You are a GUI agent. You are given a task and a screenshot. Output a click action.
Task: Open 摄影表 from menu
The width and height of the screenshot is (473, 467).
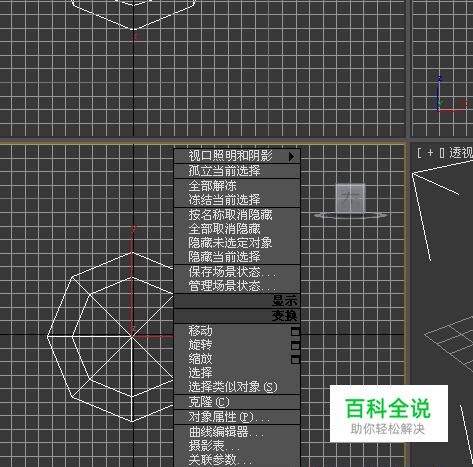[x=237, y=446]
